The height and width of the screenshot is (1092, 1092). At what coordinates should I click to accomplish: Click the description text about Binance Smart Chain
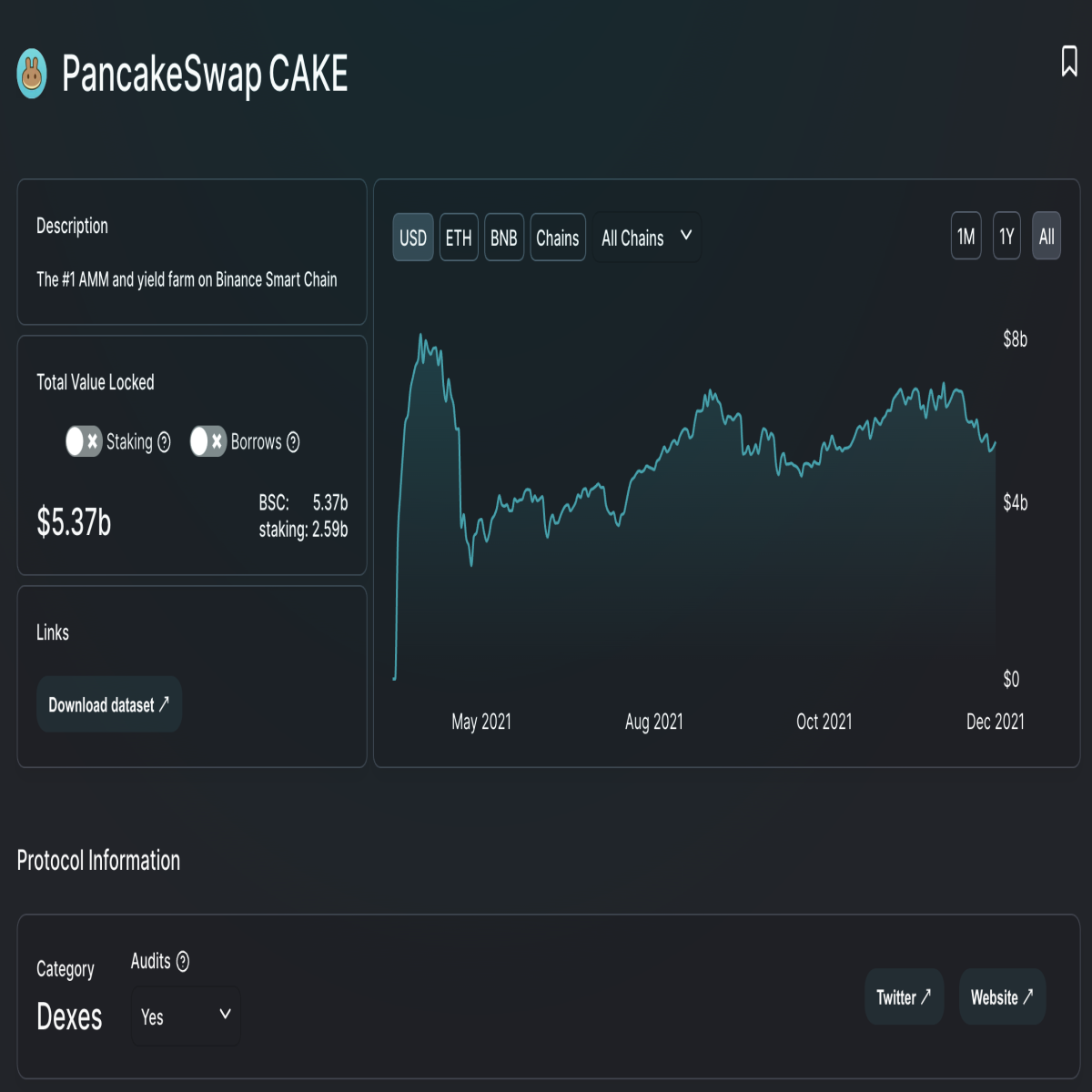[187, 279]
